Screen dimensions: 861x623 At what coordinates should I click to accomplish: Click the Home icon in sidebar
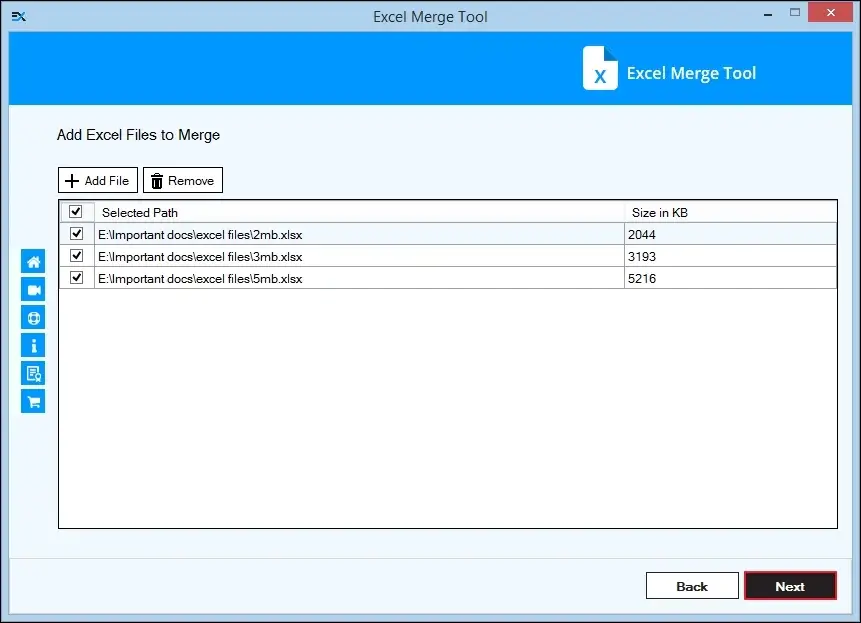33,262
